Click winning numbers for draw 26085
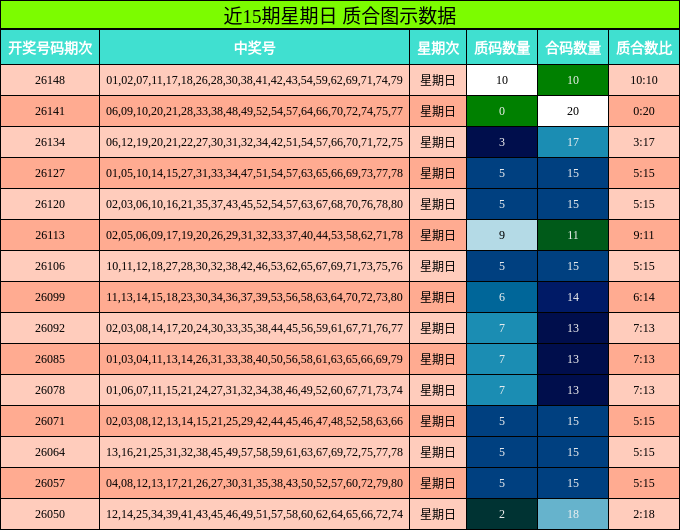 point(255,359)
